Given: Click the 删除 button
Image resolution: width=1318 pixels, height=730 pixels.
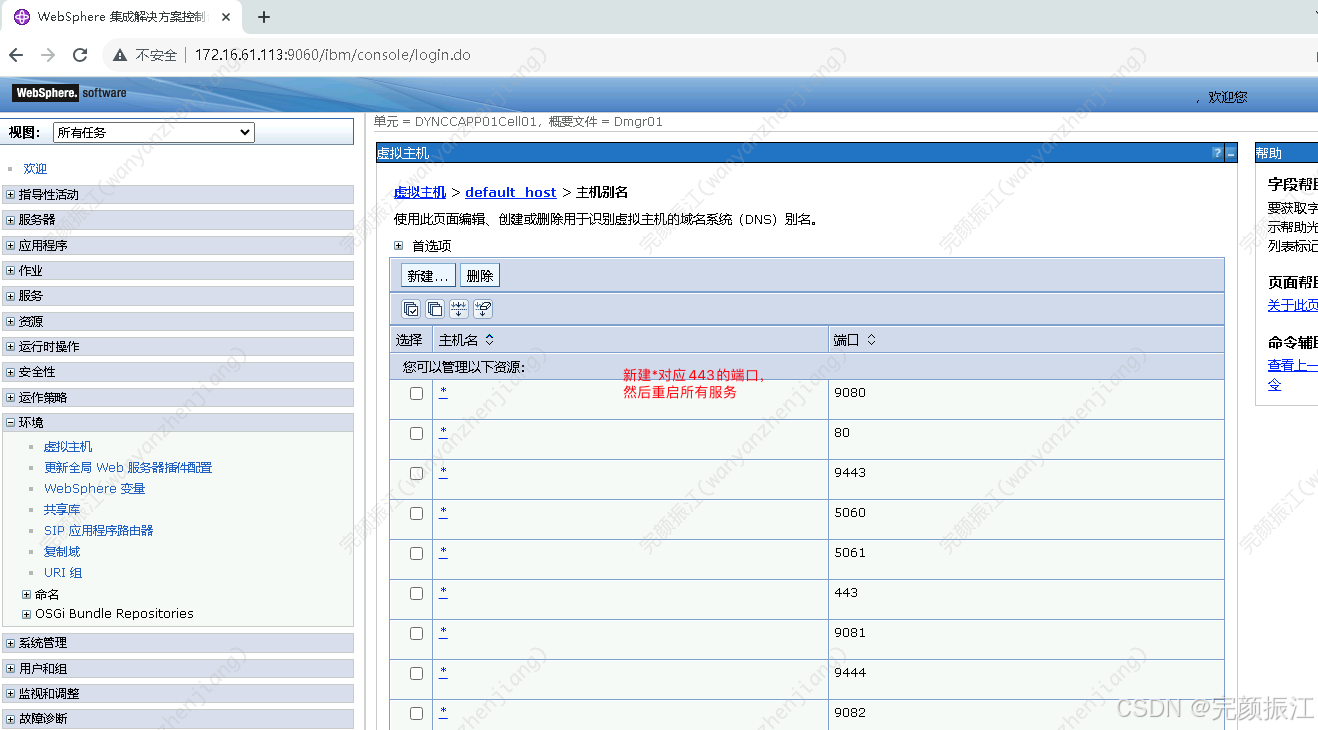Looking at the screenshot, I should 480,276.
